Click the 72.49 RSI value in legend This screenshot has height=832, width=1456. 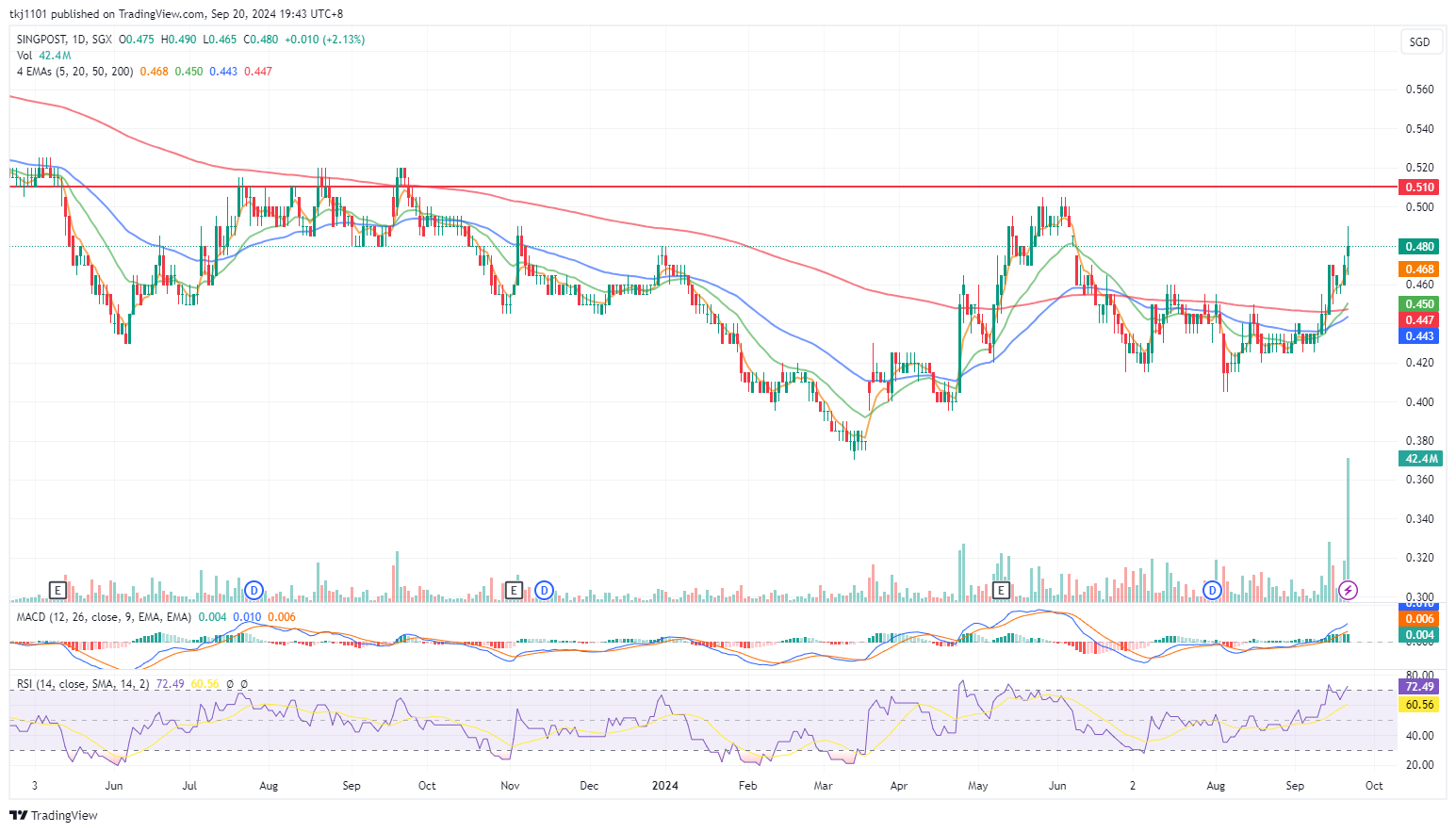click(170, 684)
